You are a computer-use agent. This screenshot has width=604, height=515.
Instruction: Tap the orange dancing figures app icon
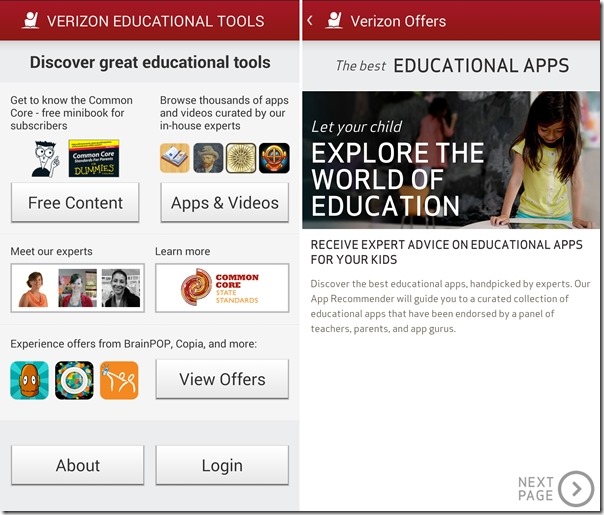[x=119, y=380]
